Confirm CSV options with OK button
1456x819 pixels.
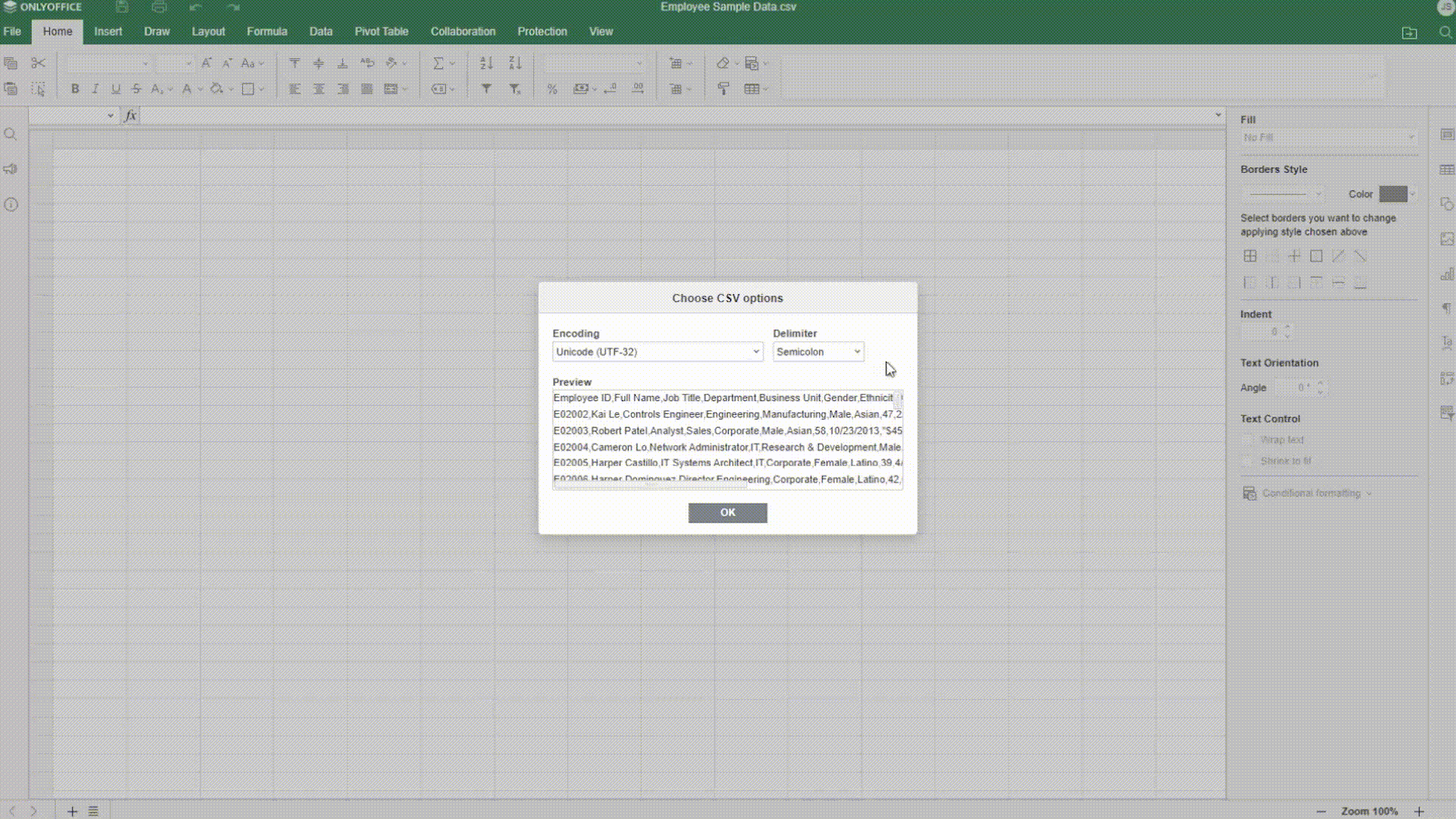(727, 513)
